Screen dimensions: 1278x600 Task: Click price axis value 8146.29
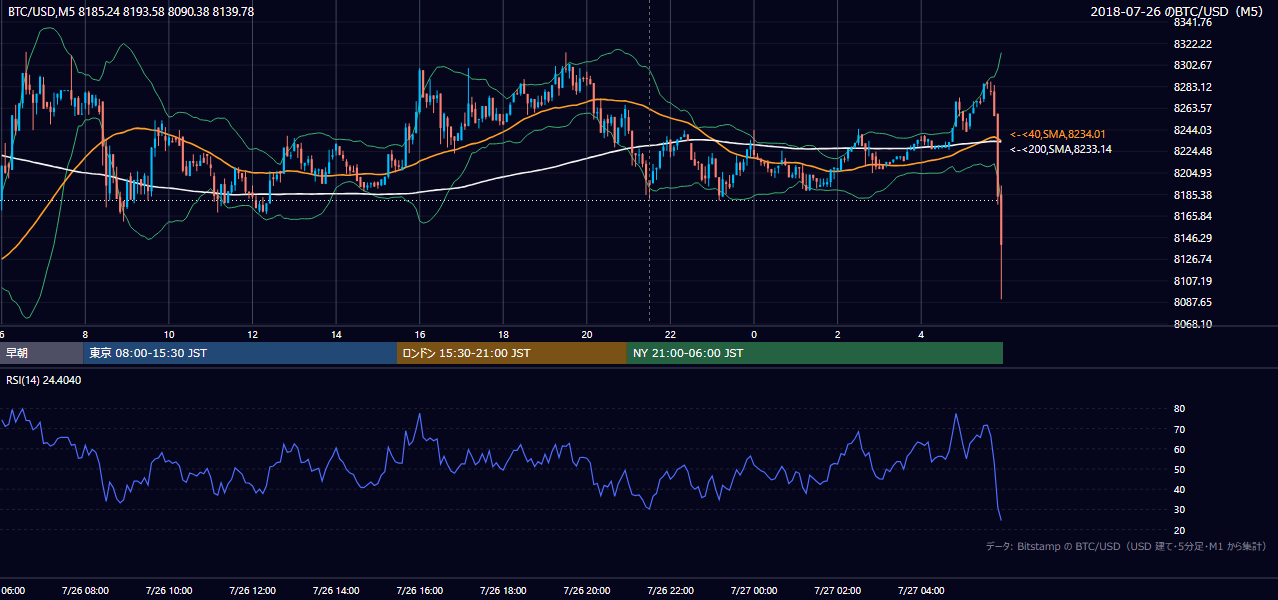pos(1192,238)
